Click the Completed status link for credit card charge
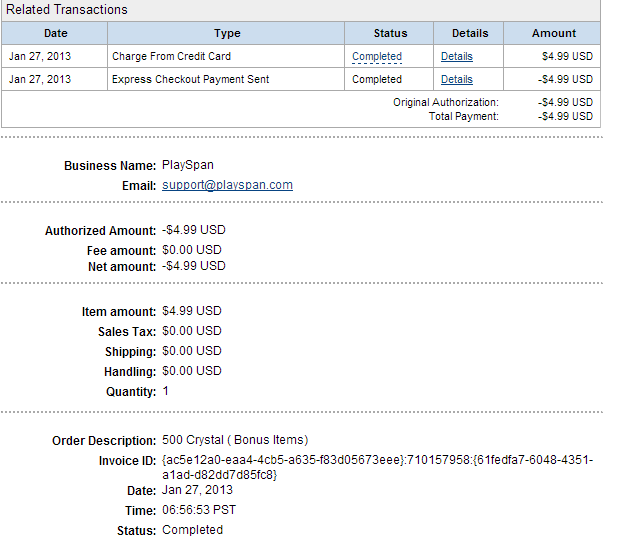 377,57
